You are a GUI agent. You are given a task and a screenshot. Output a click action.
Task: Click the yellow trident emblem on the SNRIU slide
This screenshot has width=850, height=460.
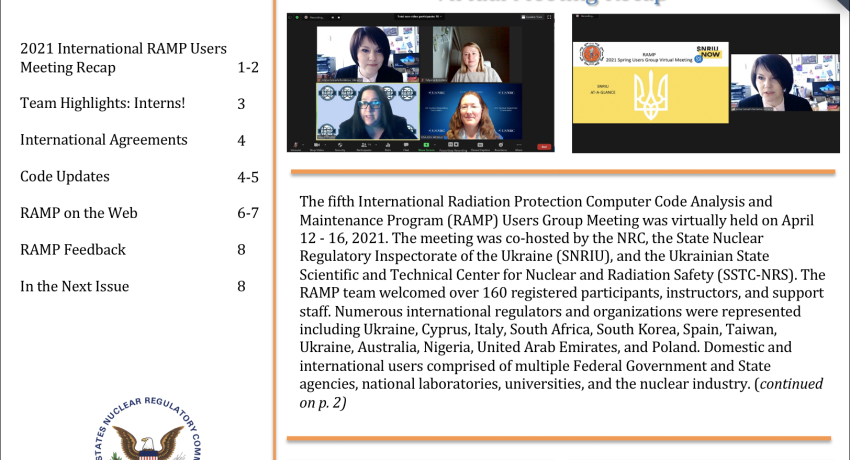coord(651,95)
